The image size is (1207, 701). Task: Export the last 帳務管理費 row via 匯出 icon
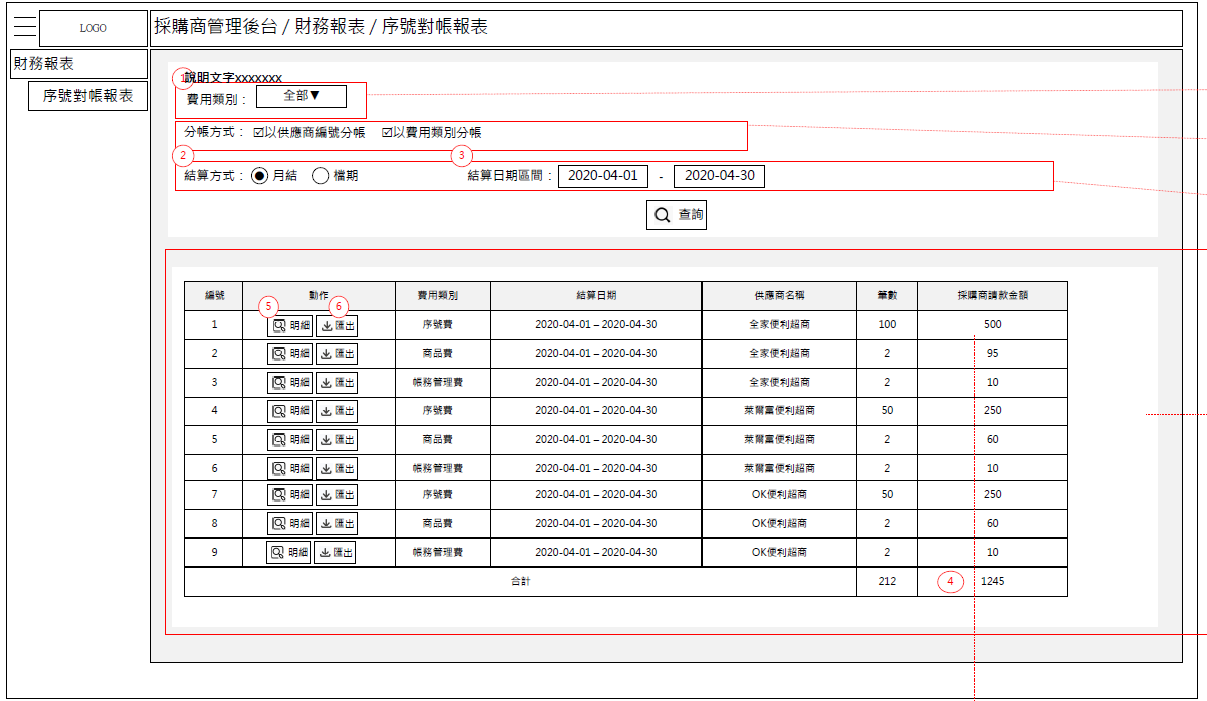[x=338, y=551]
